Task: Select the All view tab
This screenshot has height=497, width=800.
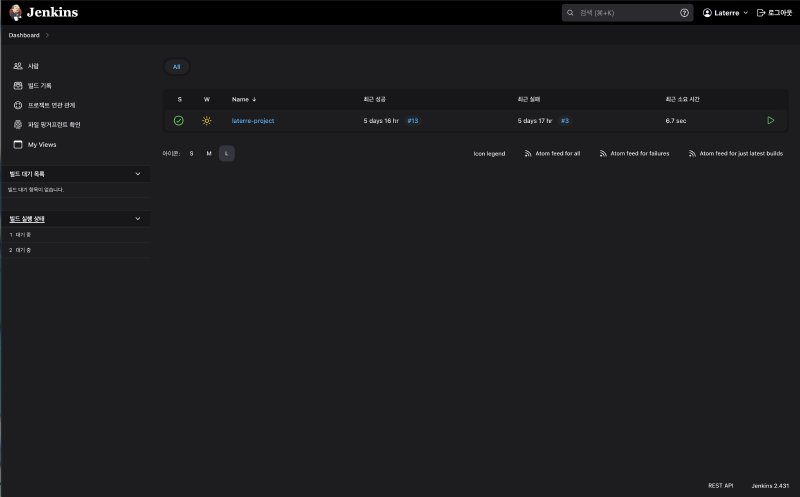Action: point(177,67)
